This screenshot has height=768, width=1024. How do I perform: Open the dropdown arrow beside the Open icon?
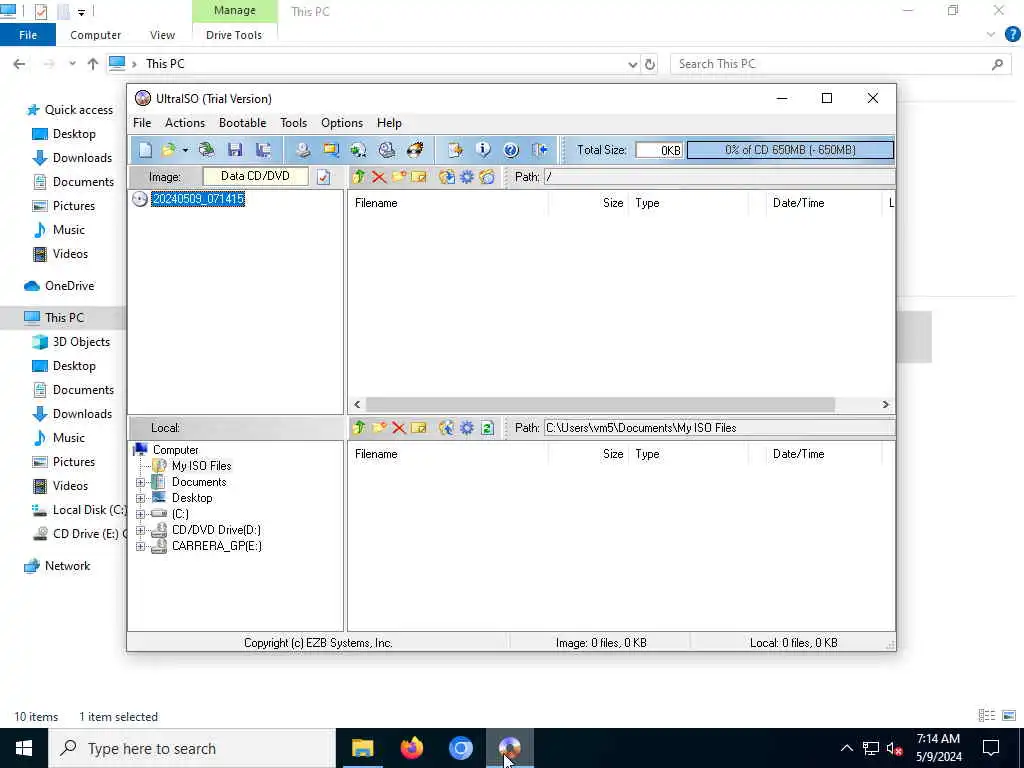tap(185, 150)
